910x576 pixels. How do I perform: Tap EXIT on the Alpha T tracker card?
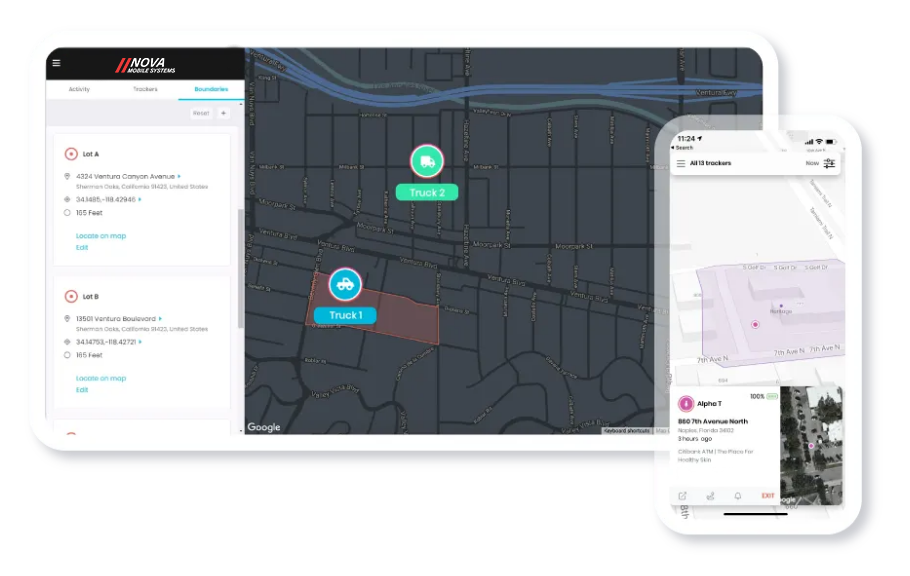768,495
